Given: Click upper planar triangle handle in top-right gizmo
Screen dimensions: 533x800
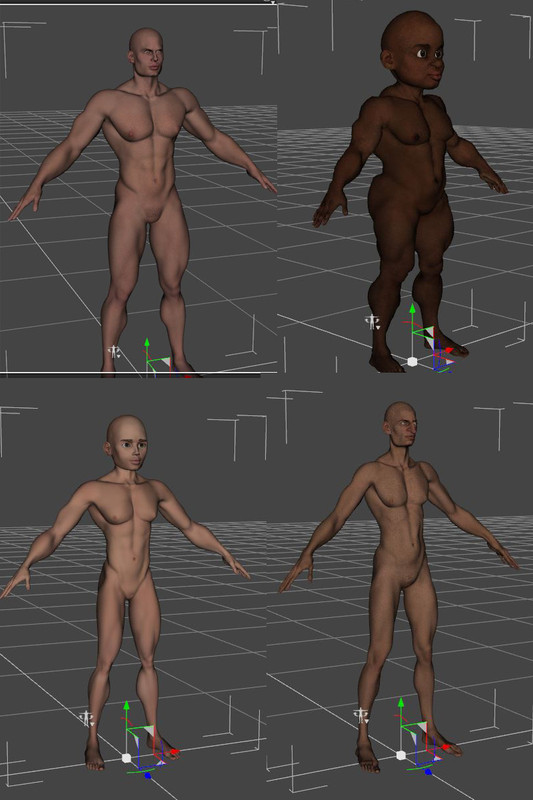Looking at the screenshot, I should [429, 331].
